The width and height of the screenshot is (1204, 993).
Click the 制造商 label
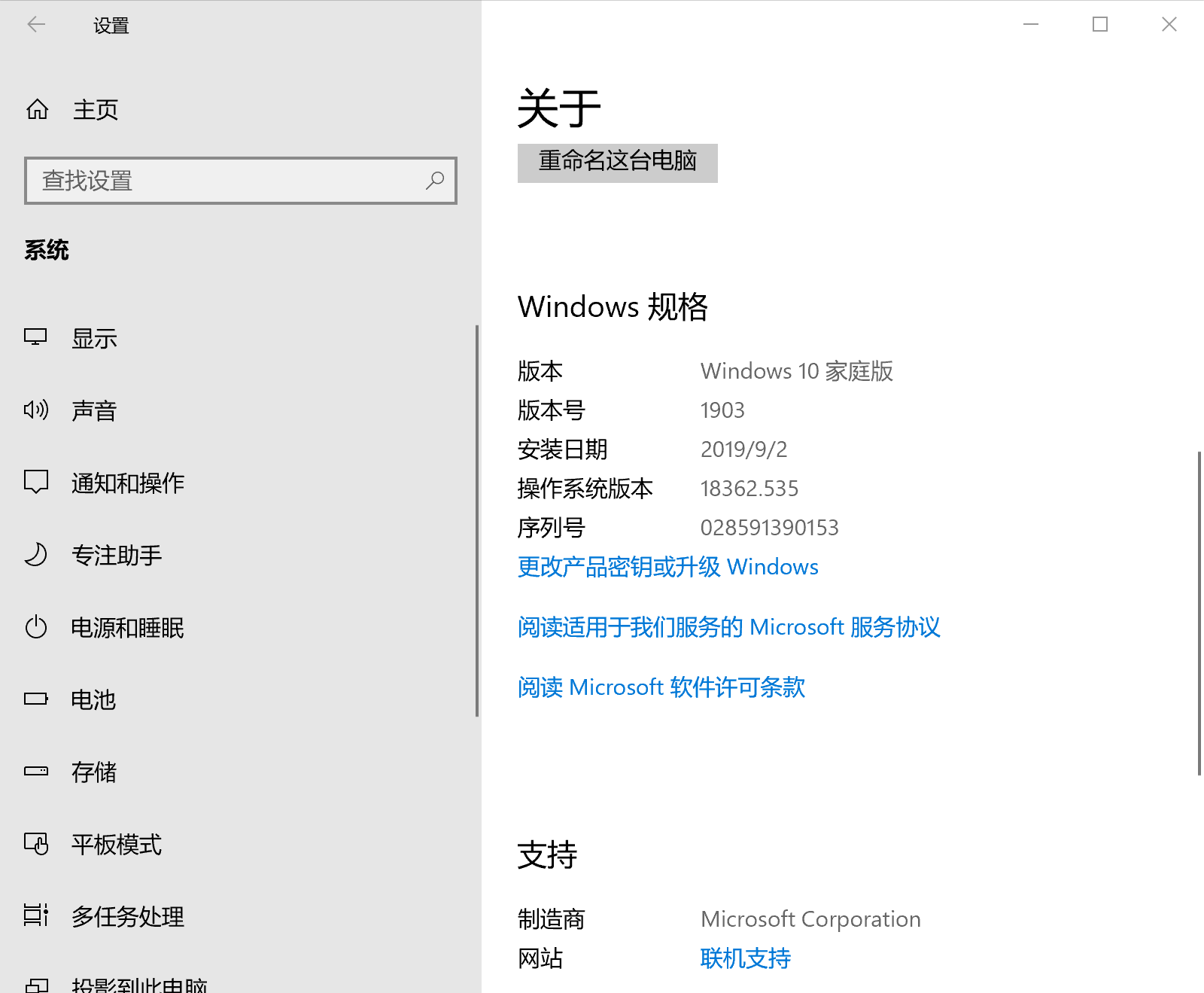[552, 919]
